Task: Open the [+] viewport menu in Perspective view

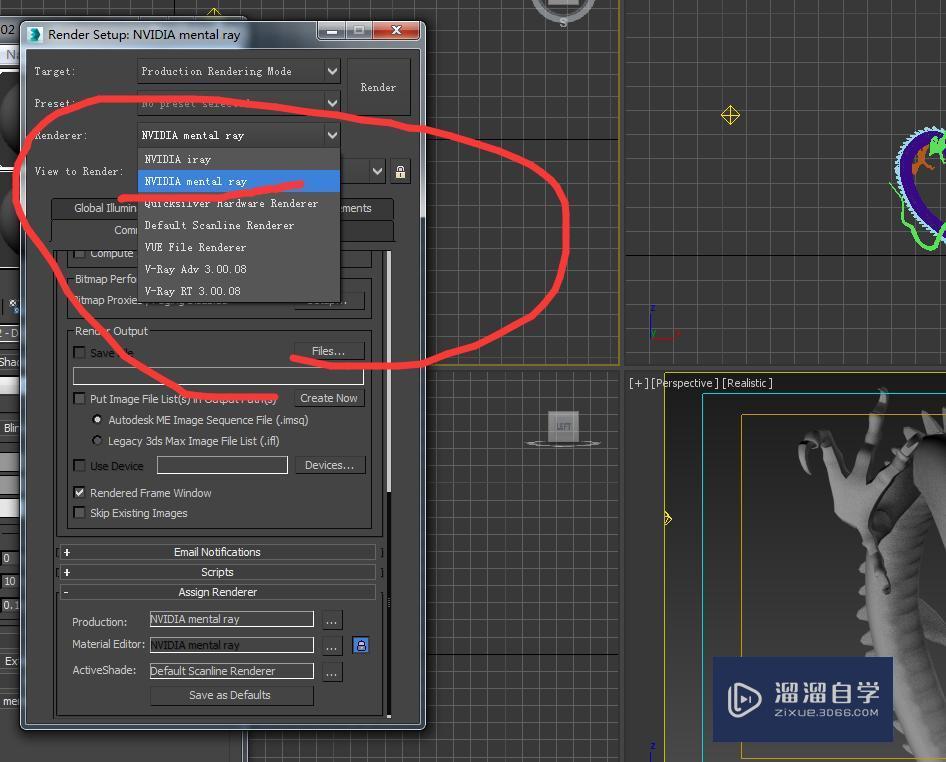Action: pos(636,382)
